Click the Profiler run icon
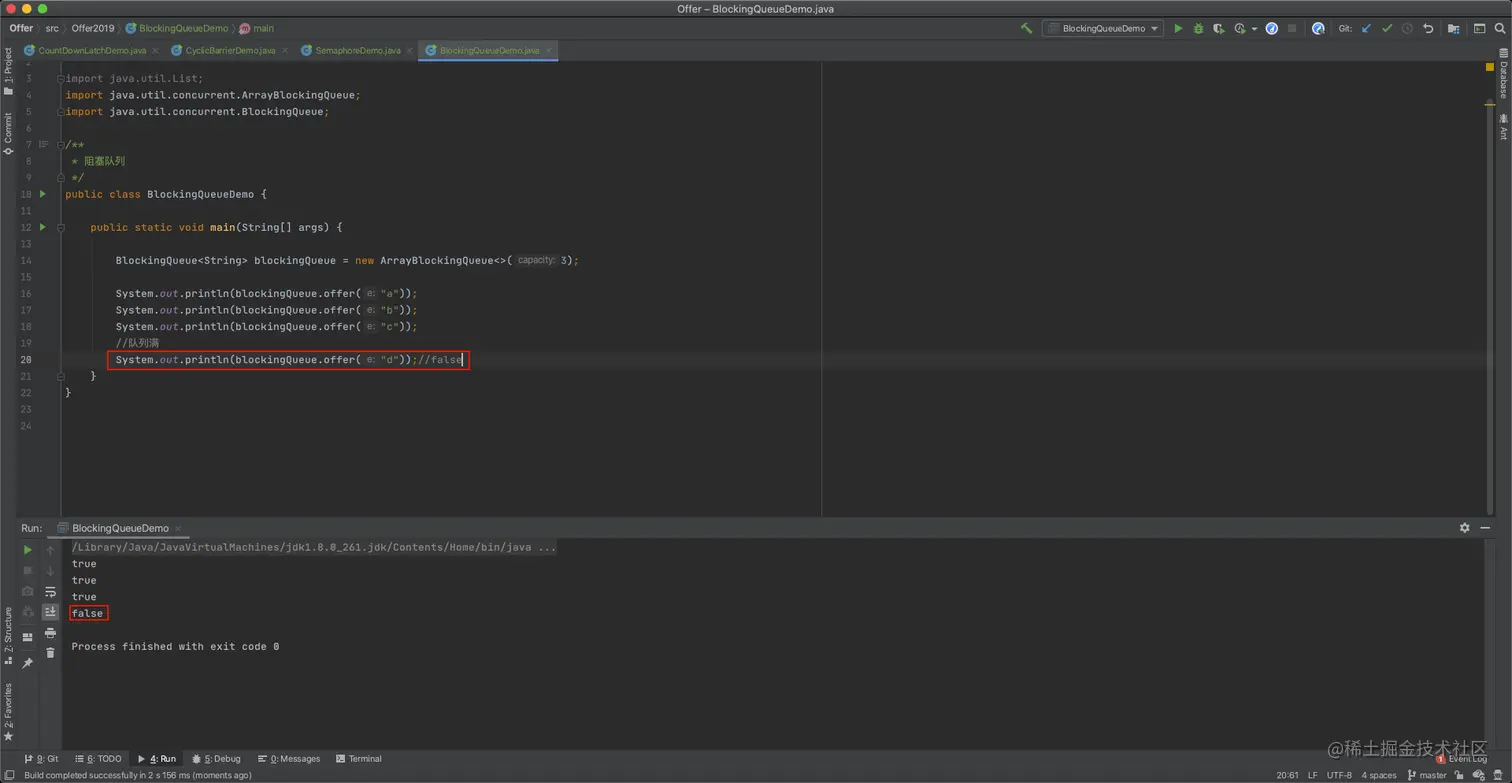The height and width of the screenshot is (783, 1512). pyautogui.click(x=1240, y=29)
